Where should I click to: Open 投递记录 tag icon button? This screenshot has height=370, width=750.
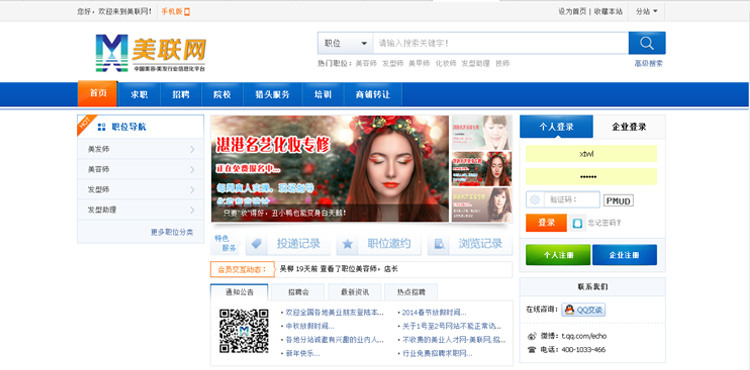pos(256,244)
